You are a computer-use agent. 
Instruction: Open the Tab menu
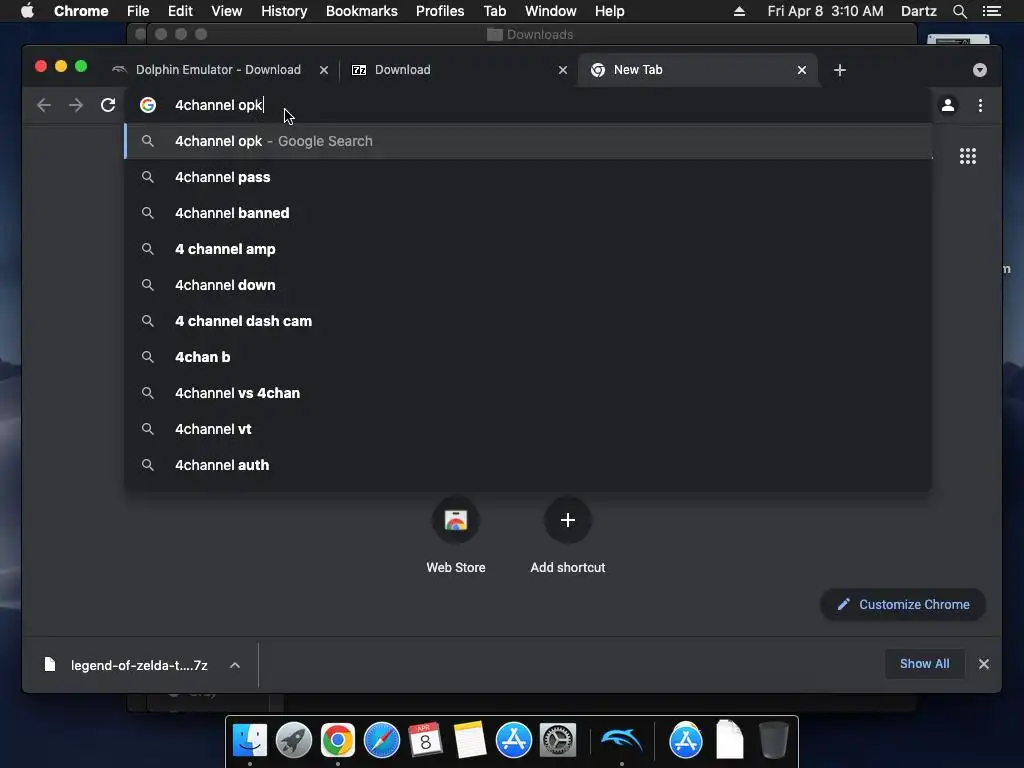[495, 11]
